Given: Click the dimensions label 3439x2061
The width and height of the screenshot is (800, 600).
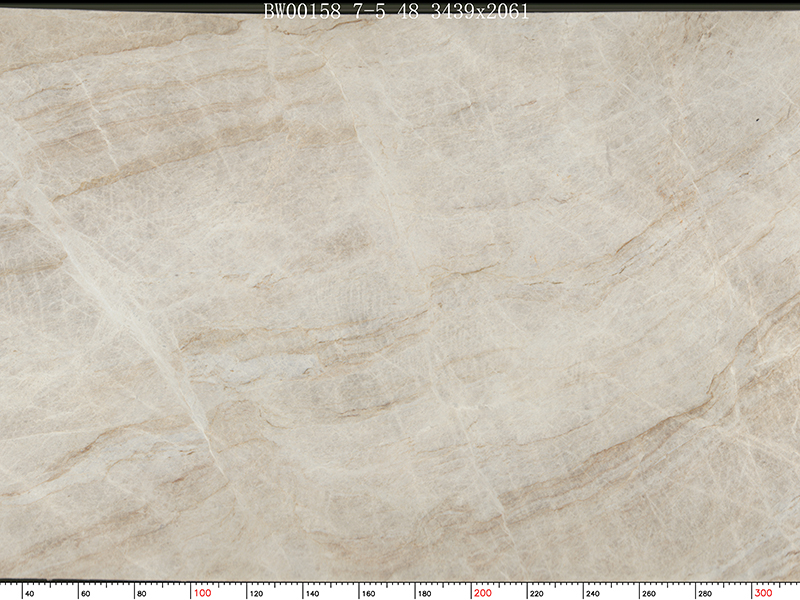Looking at the screenshot, I should (479, 12).
